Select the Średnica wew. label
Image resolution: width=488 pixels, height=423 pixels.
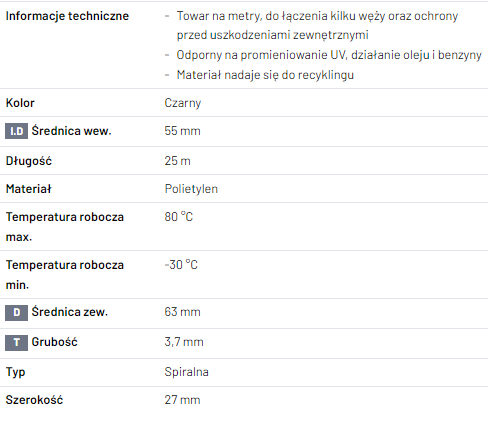click(71, 131)
